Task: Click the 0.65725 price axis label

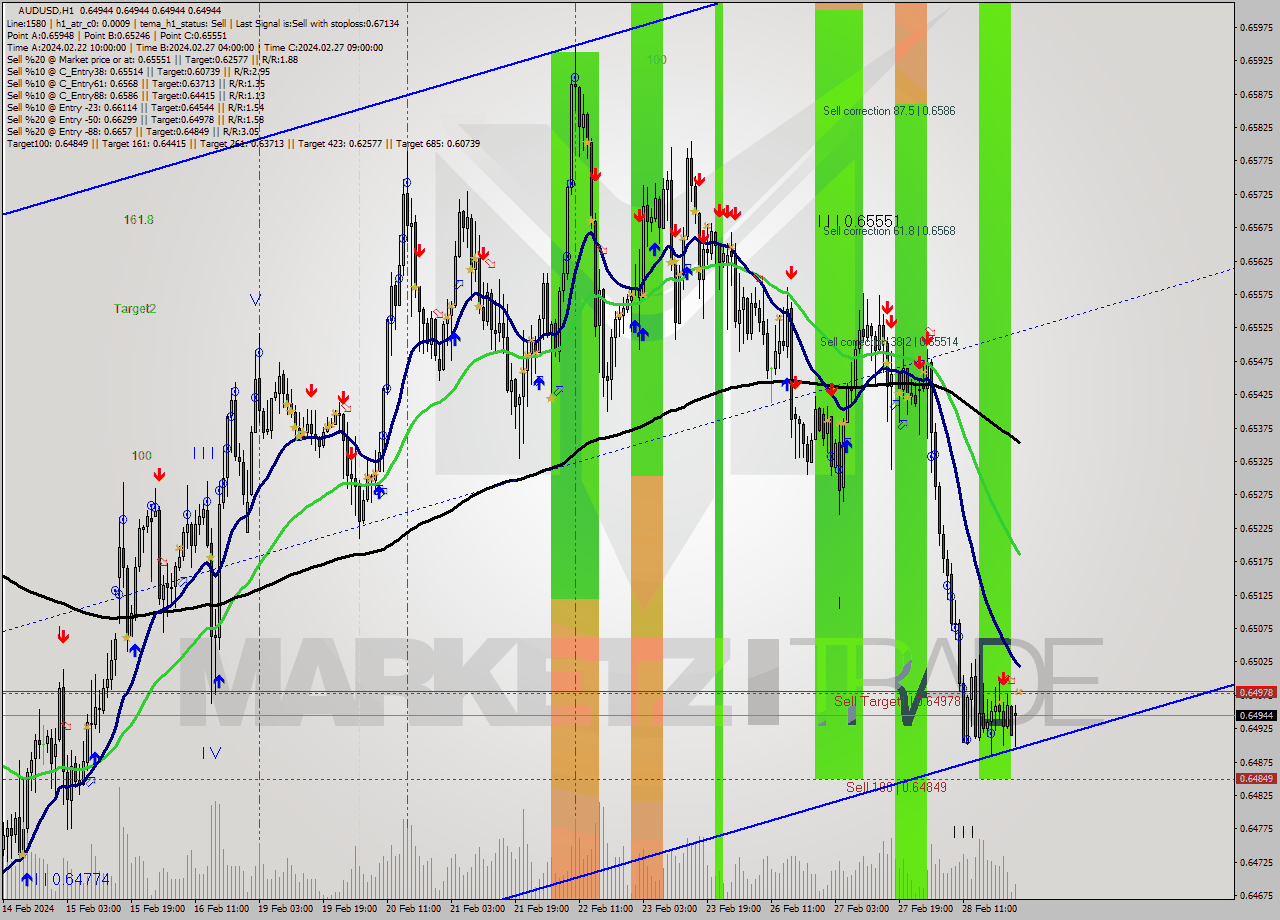Action: (1256, 194)
